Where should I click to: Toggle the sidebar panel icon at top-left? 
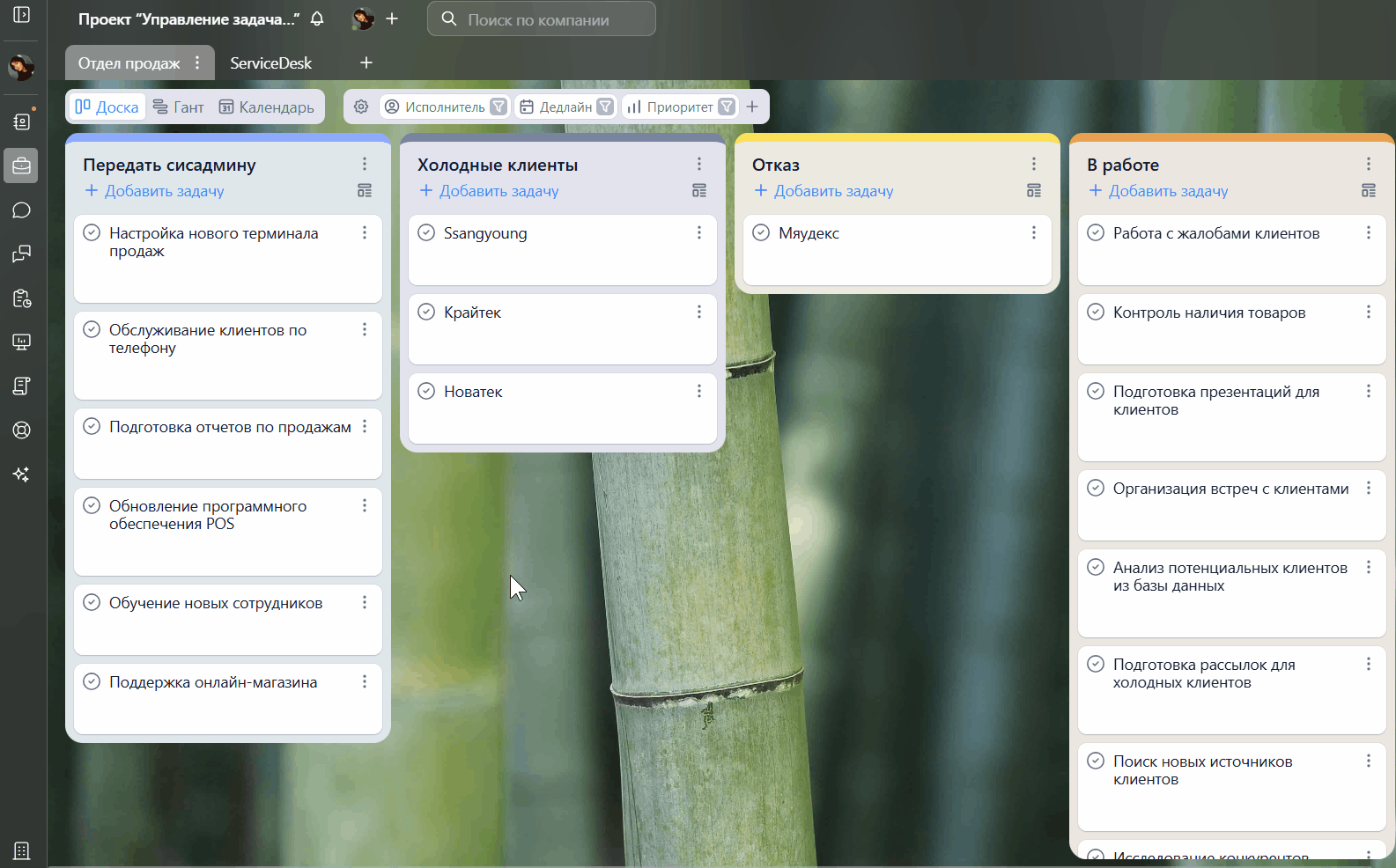coord(22,15)
